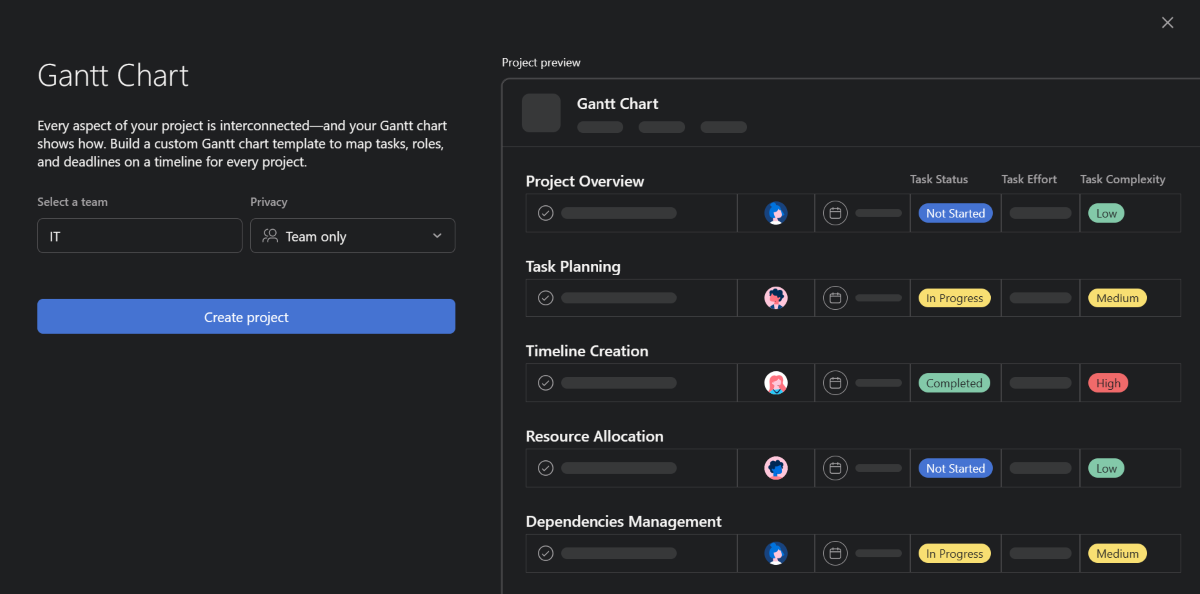The width and height of the screenshot is (1200, 594).
Task: Click the In Progress status in Dependencies Management
Action: pos(955,553)
